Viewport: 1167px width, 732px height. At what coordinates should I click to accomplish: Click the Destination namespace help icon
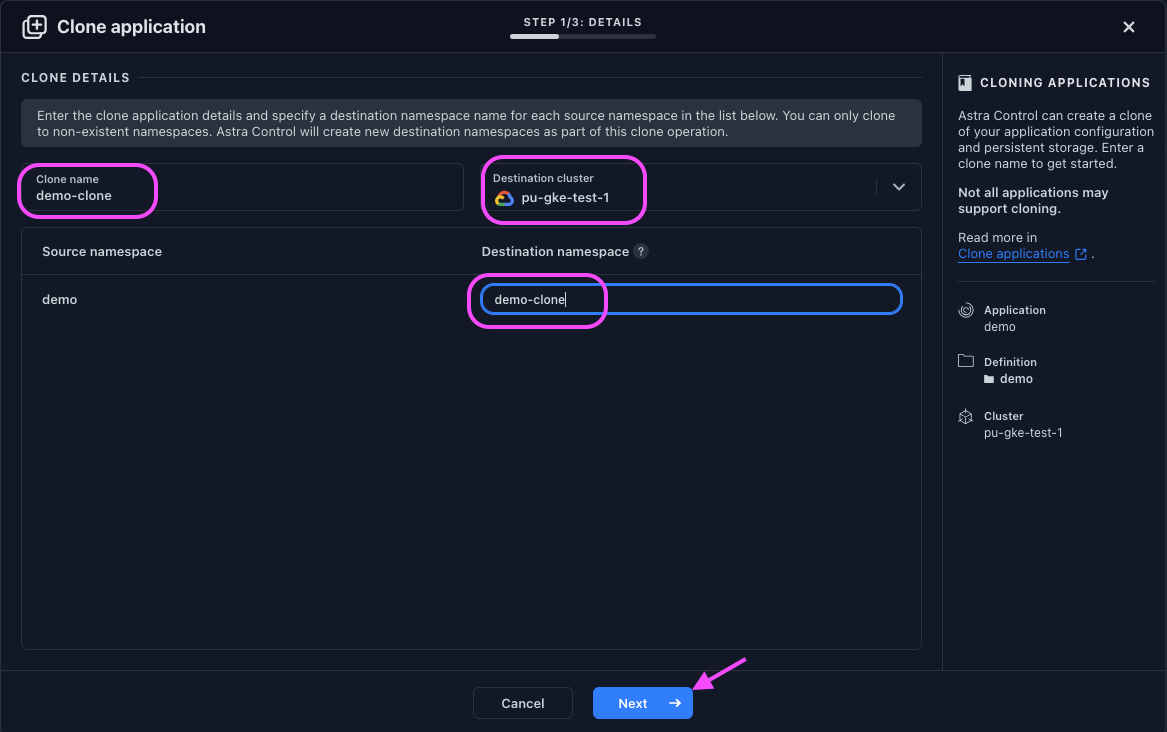(x=641, y=252)
